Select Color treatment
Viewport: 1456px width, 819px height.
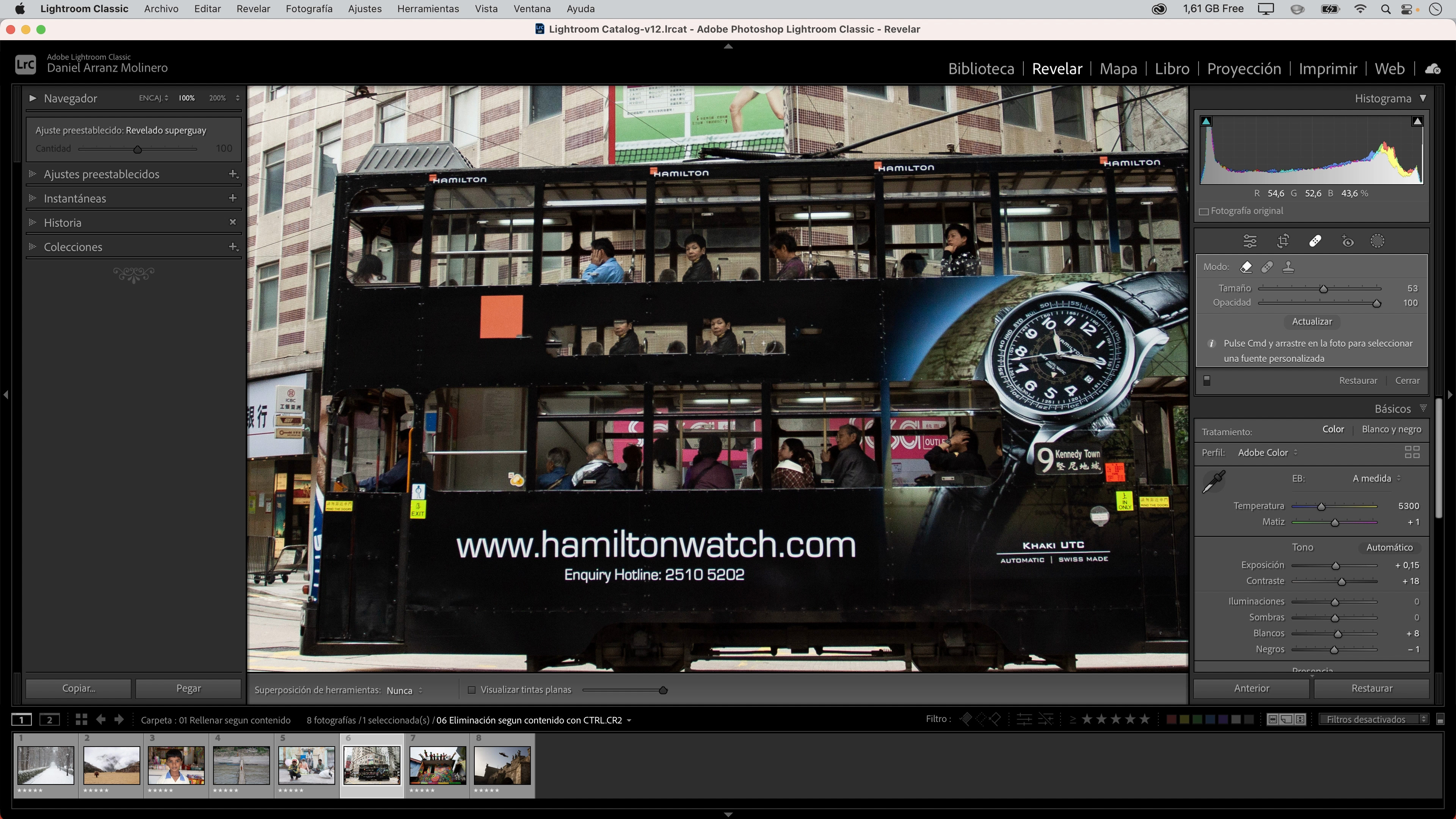[x=1333, y=430]
